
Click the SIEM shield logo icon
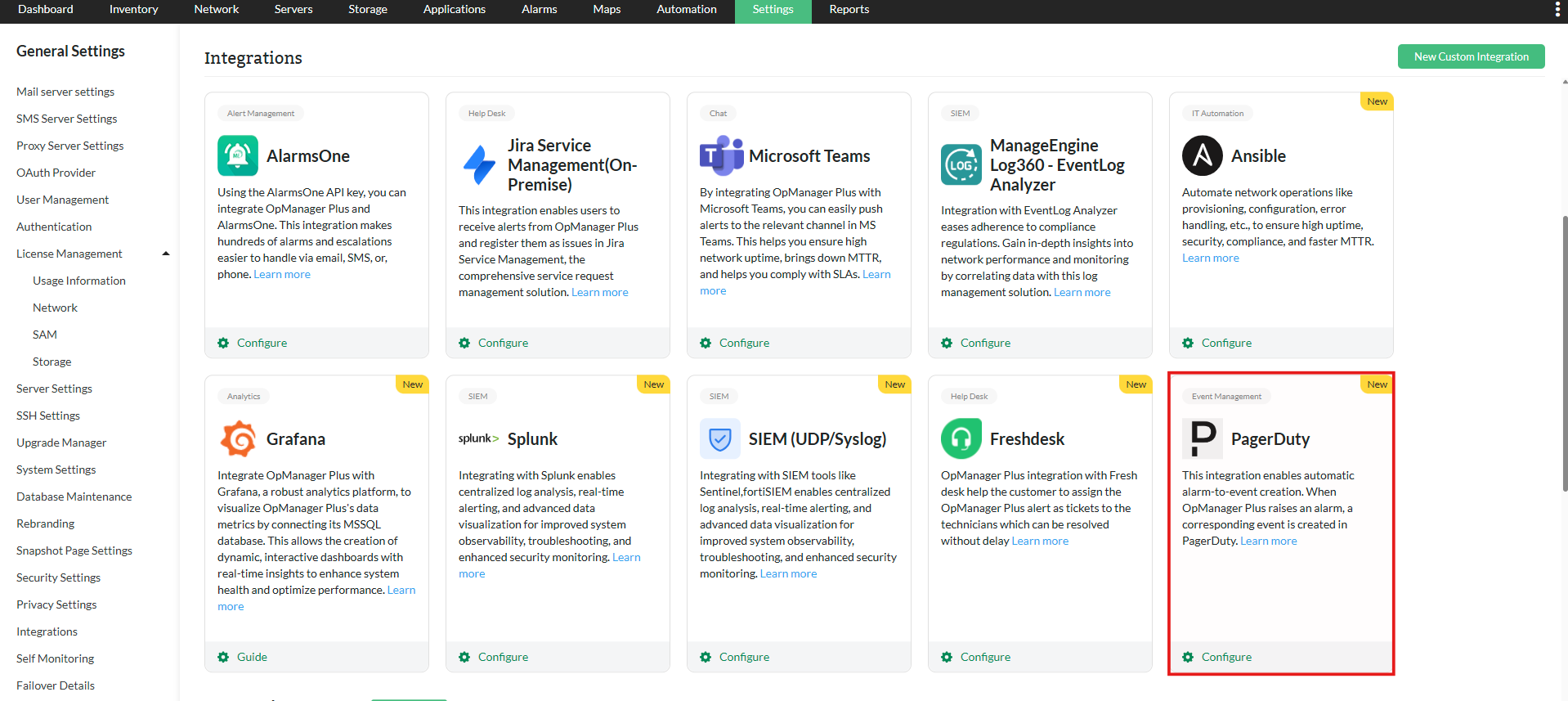click(x=719, y=438)
